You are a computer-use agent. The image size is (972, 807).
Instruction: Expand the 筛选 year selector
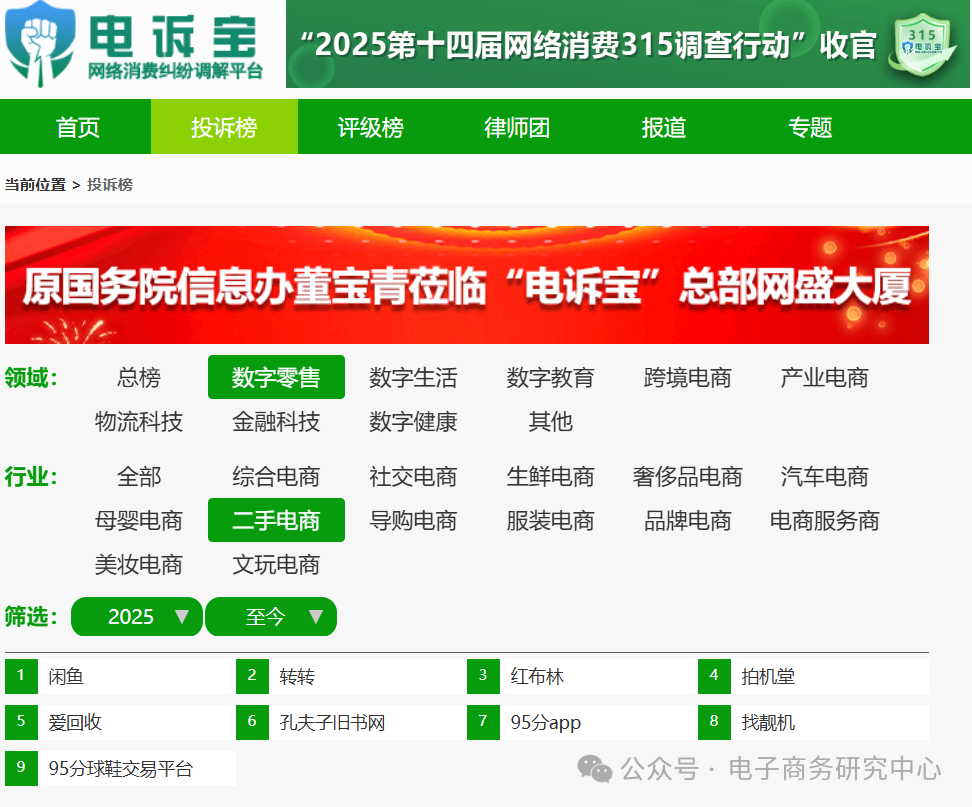(136, 617)
